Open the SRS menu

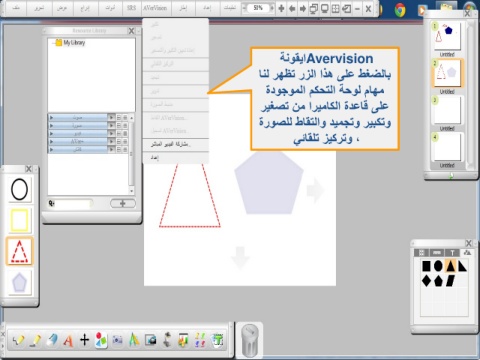coord(131,8)
